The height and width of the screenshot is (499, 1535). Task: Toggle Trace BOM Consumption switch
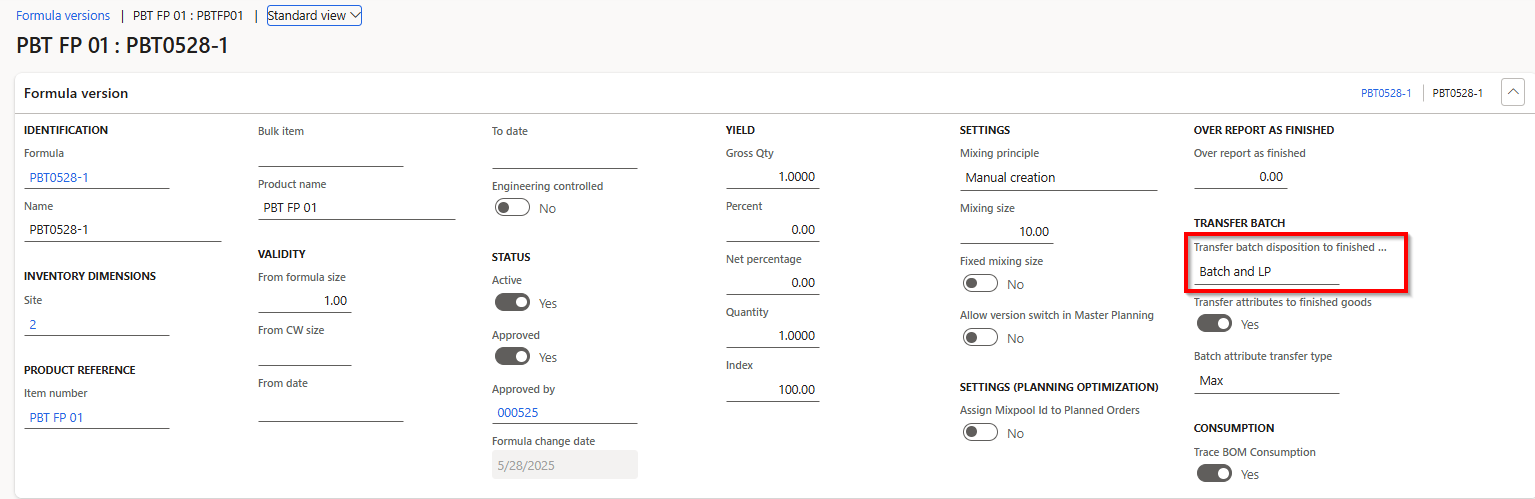click(1214, 473)
